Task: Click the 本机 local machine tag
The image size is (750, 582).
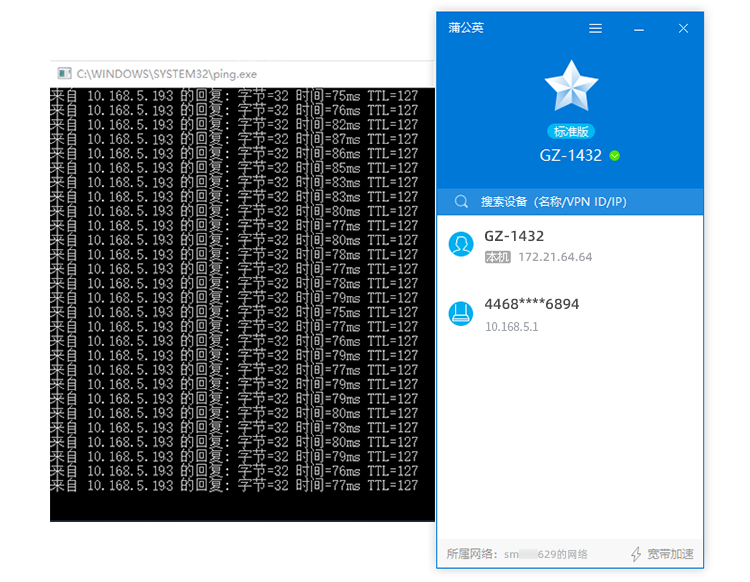Action: [497, 257]
